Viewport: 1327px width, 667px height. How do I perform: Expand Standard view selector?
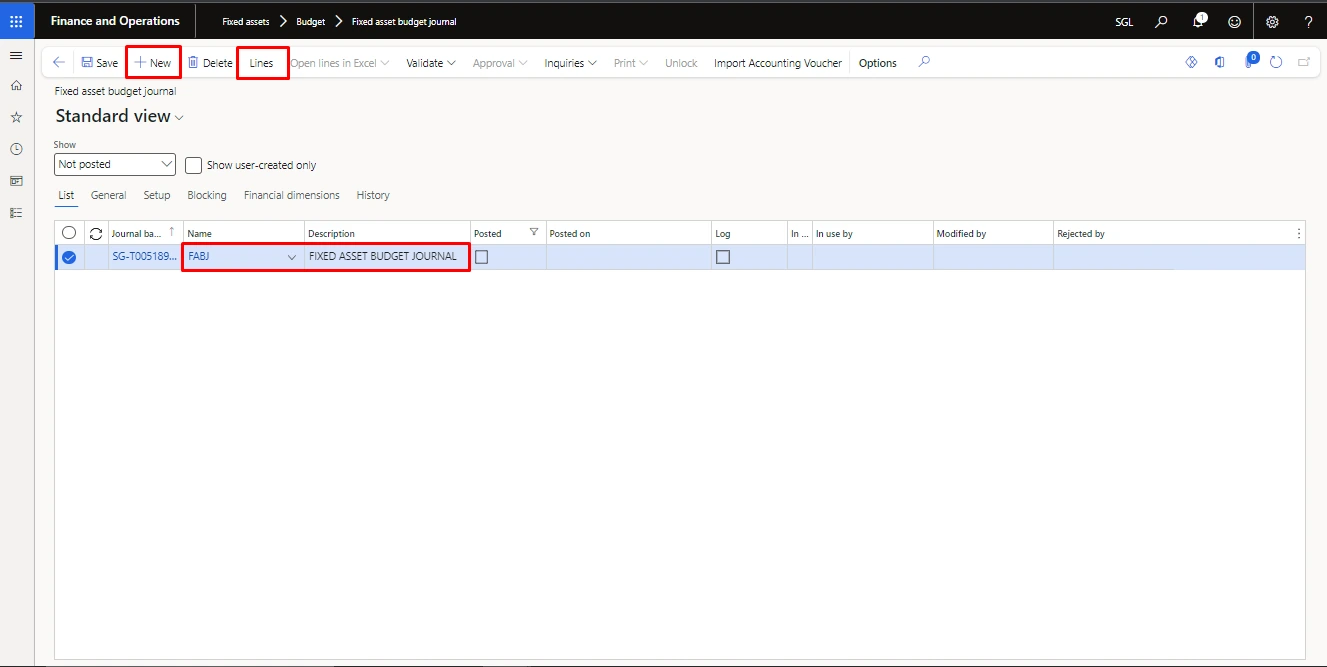(120, 116)
